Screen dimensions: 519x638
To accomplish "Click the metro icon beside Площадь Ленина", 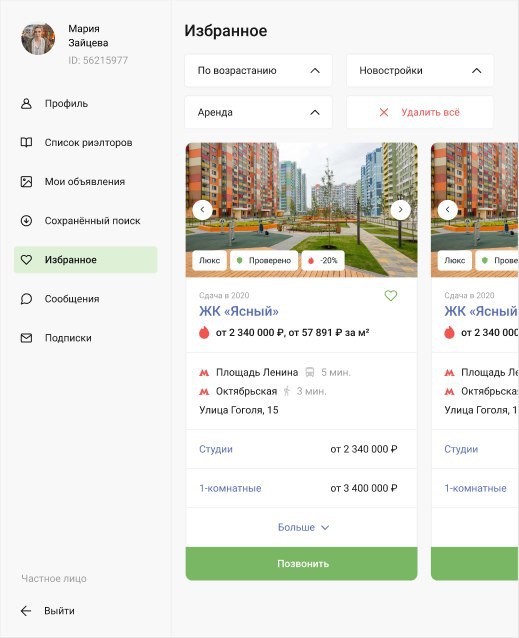I will coord(204,372).
